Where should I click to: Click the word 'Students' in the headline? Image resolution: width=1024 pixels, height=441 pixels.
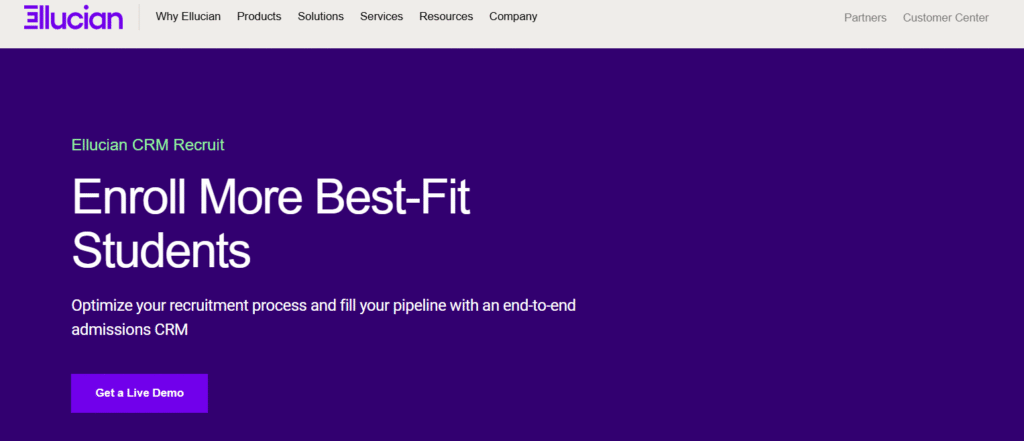pos(161,250)
